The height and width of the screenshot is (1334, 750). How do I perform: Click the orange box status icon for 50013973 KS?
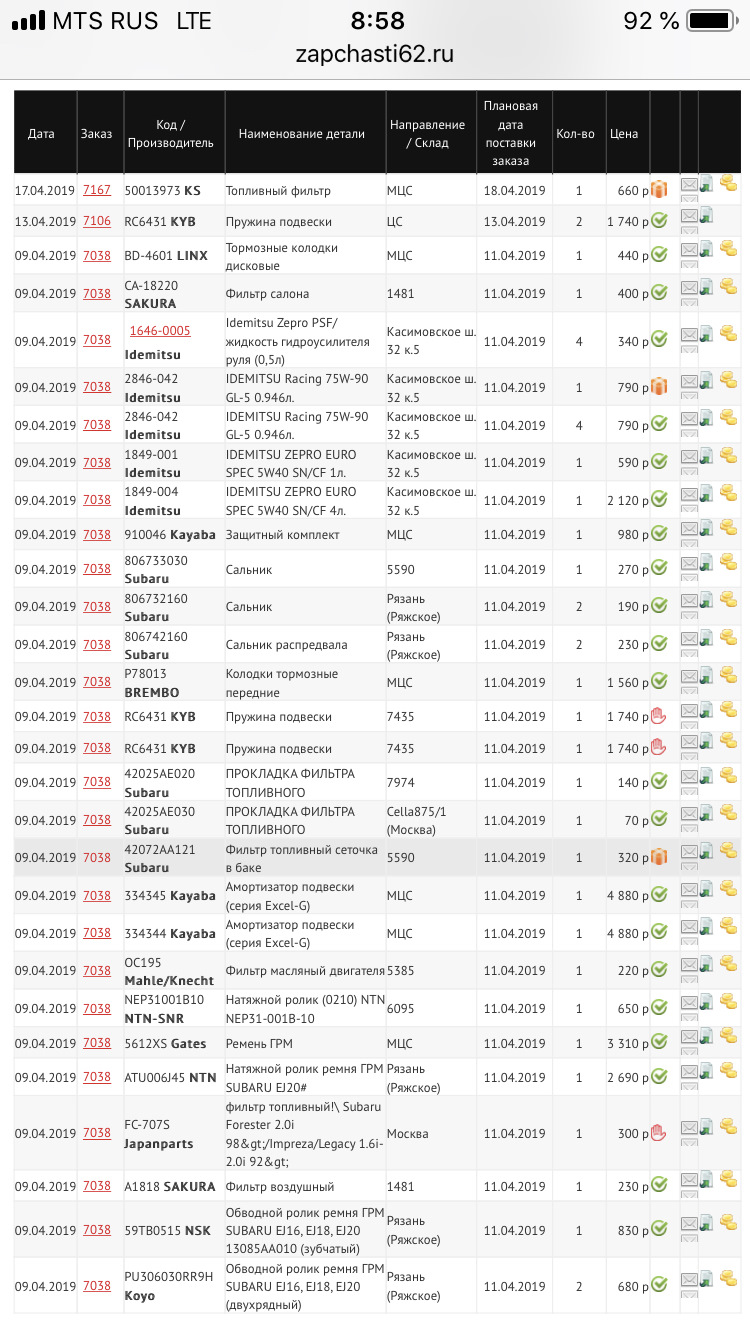(659, 190)
